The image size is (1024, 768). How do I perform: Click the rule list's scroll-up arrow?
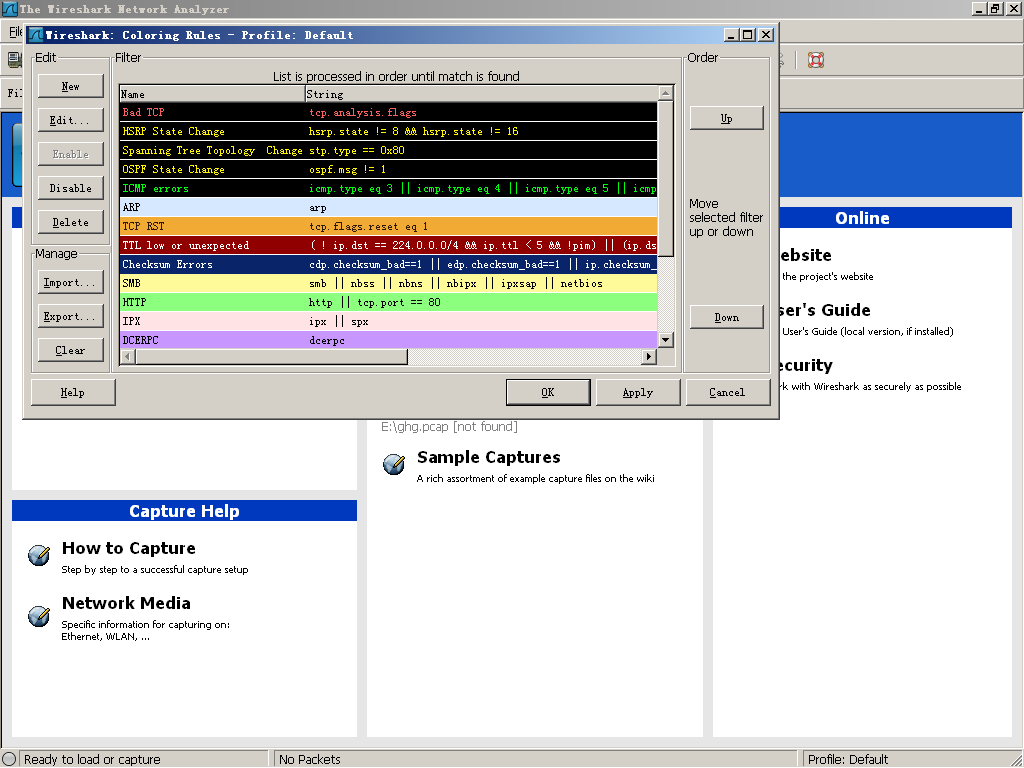coord(665,93)
